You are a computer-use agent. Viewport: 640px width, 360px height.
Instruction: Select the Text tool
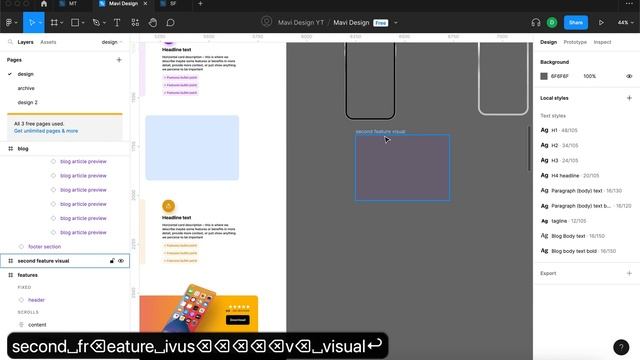(x=117, y=23)
